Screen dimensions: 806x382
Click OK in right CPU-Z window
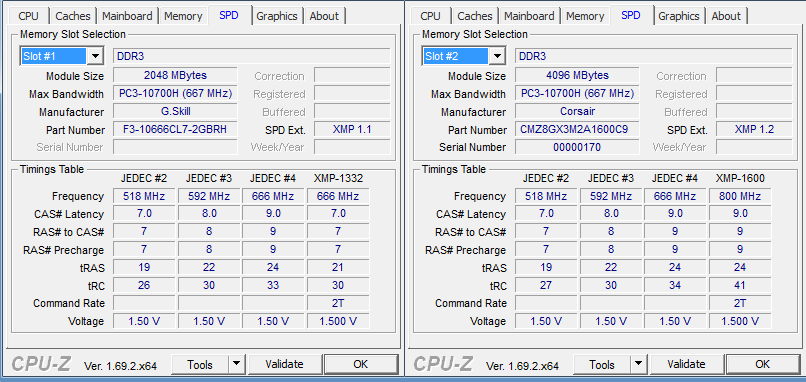click(763, 365)
